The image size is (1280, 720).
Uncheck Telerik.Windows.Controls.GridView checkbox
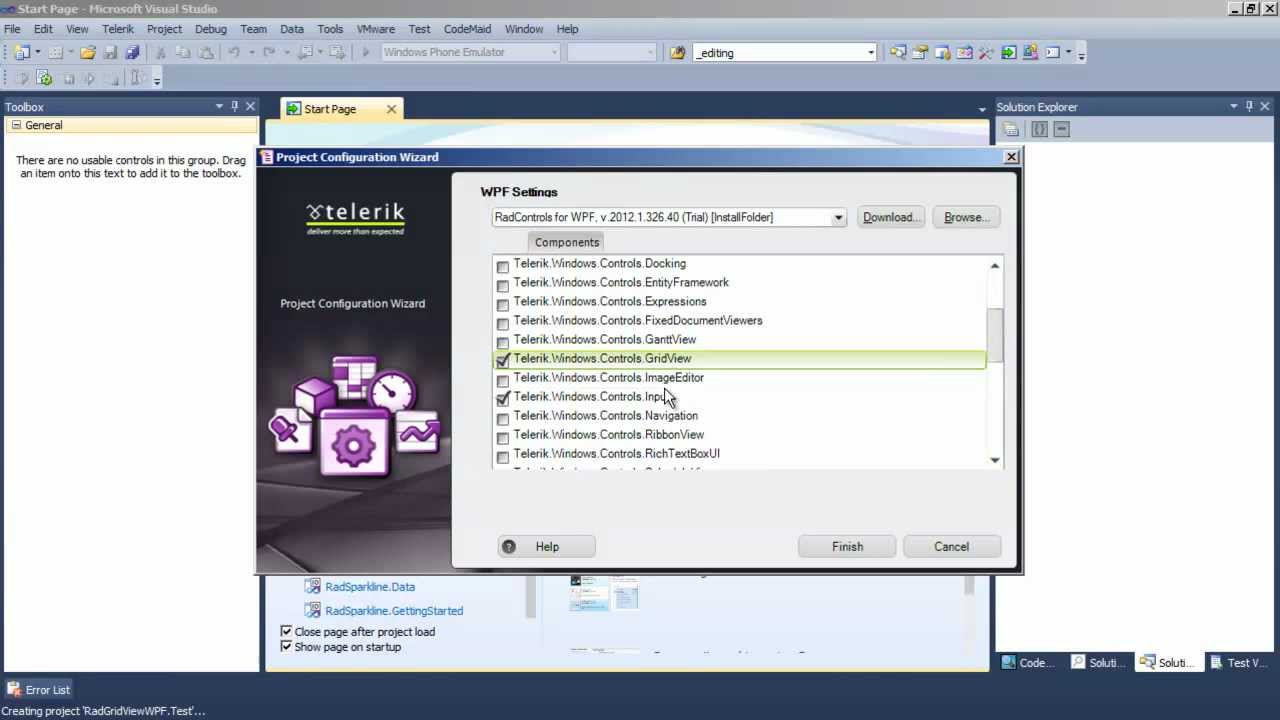tap(503, 361)
